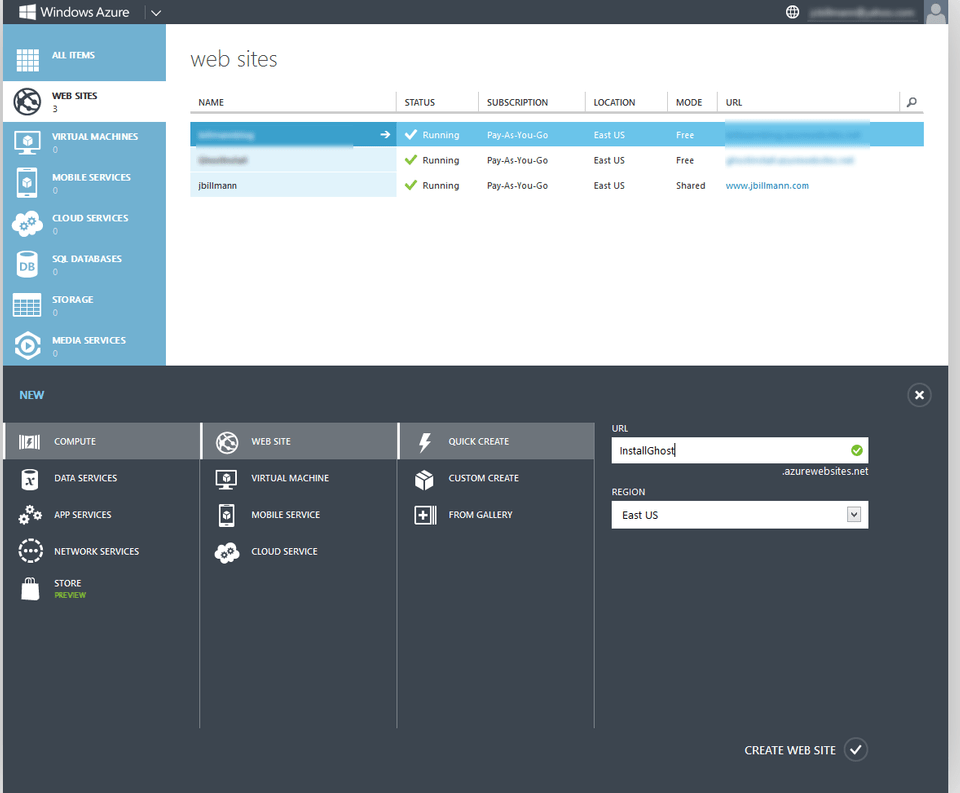Click the Virtual Machine monitor icon in NEW panel
Image resolution: width=960 pixels, height=793 pixels.
(x=227, y=479)
